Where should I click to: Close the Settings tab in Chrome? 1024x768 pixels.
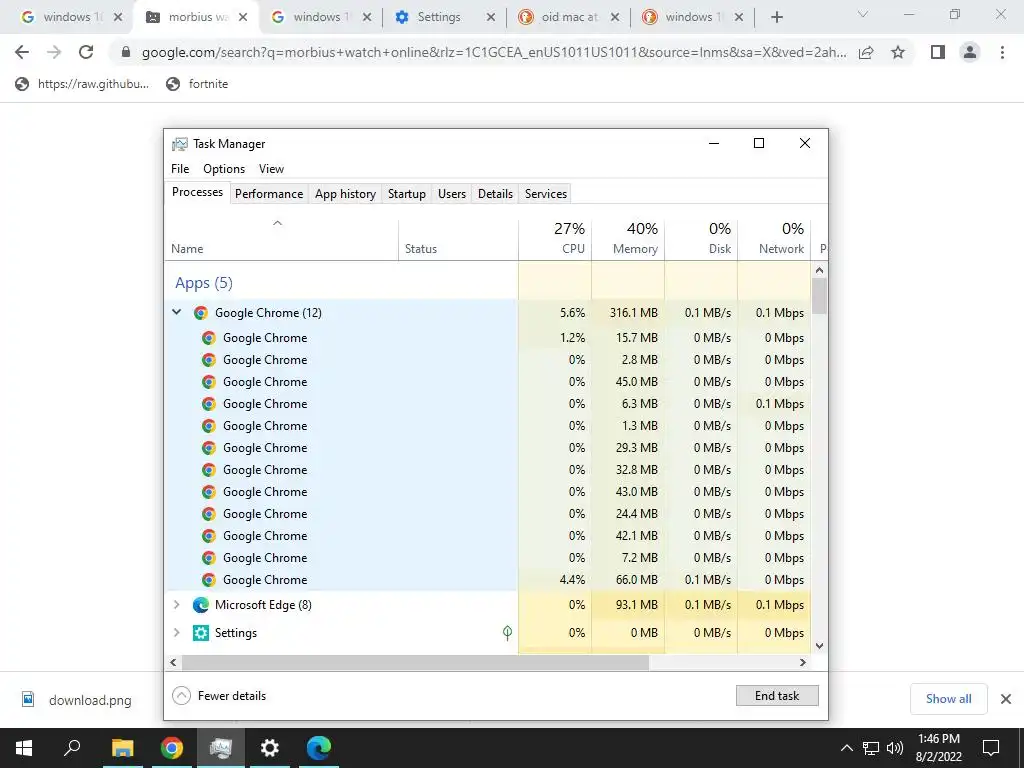tap(491, 17)
